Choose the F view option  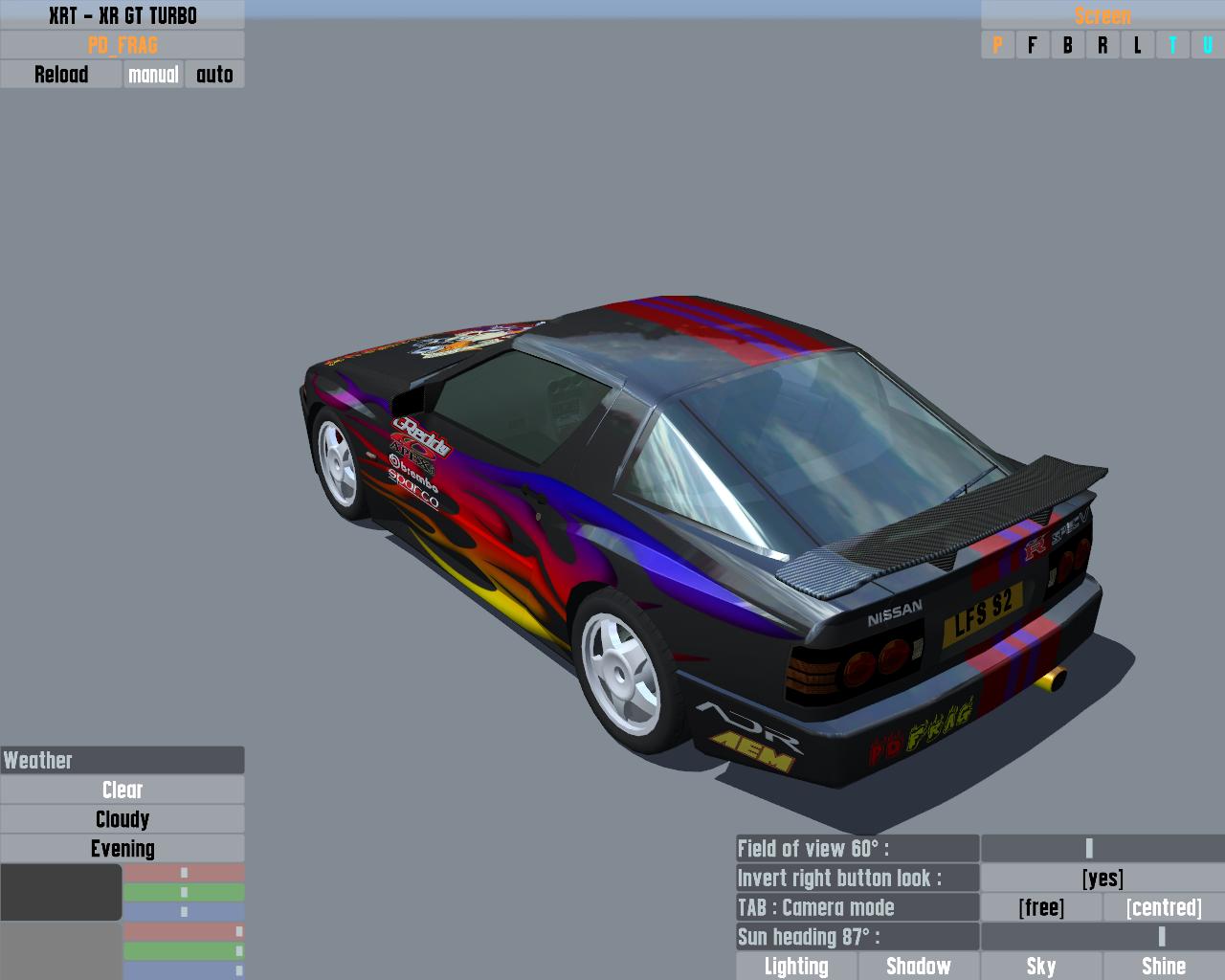1032,45
